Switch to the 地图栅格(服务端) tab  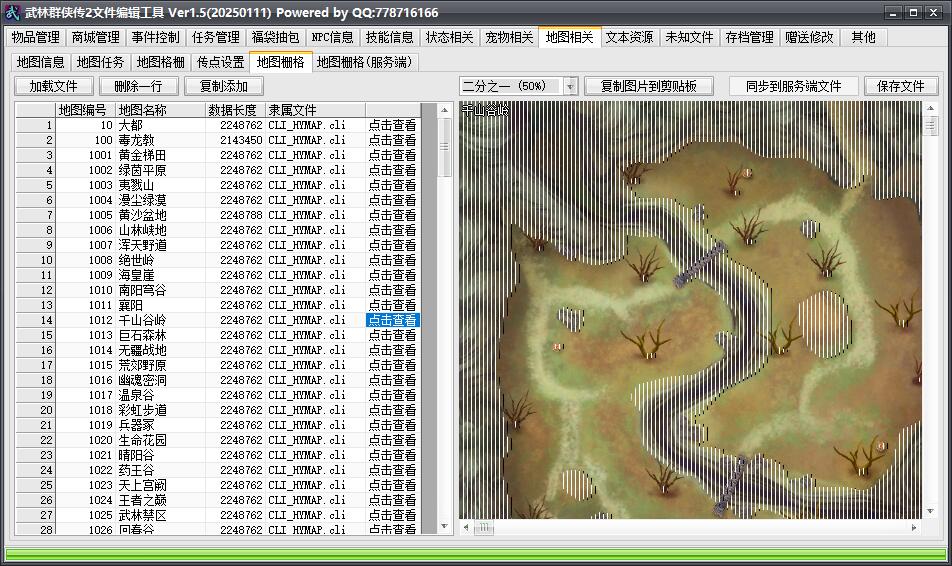tap(364, 62)
